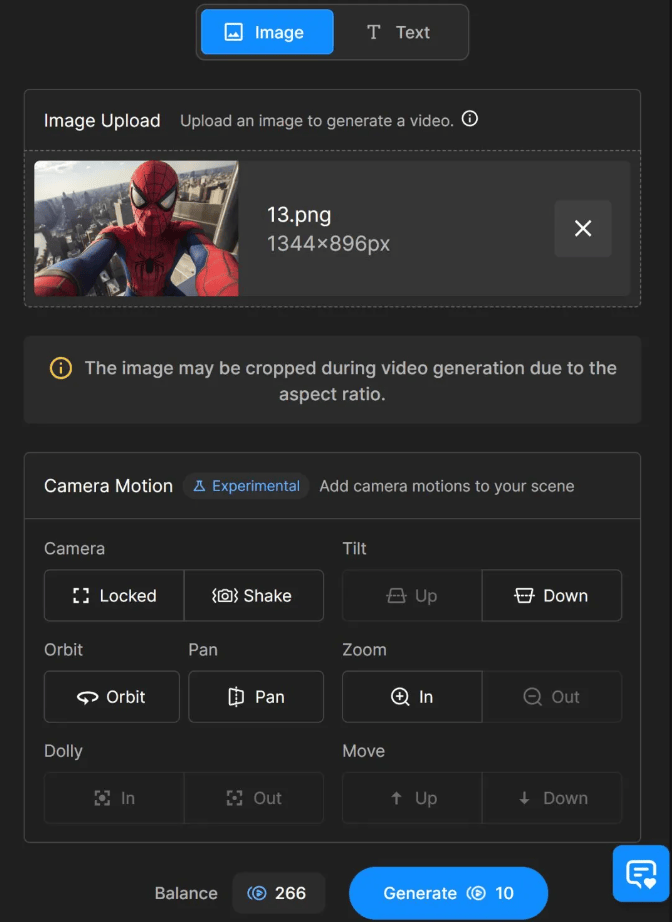Choose Pan camera motion
The width and height of the screenshot is (672, 922).
(x=256, y=697)
